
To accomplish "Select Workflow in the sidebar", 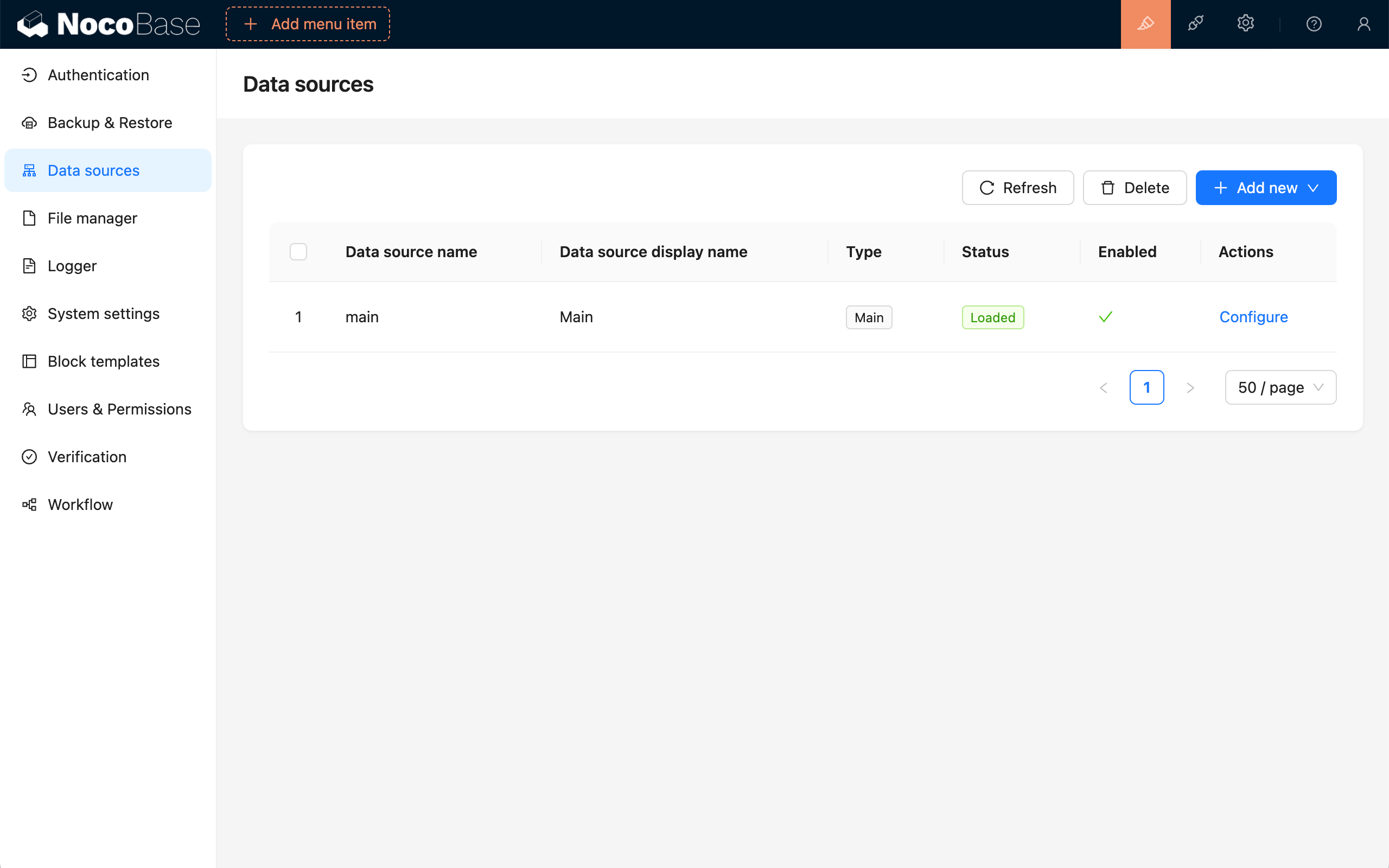I will (80, 505).
